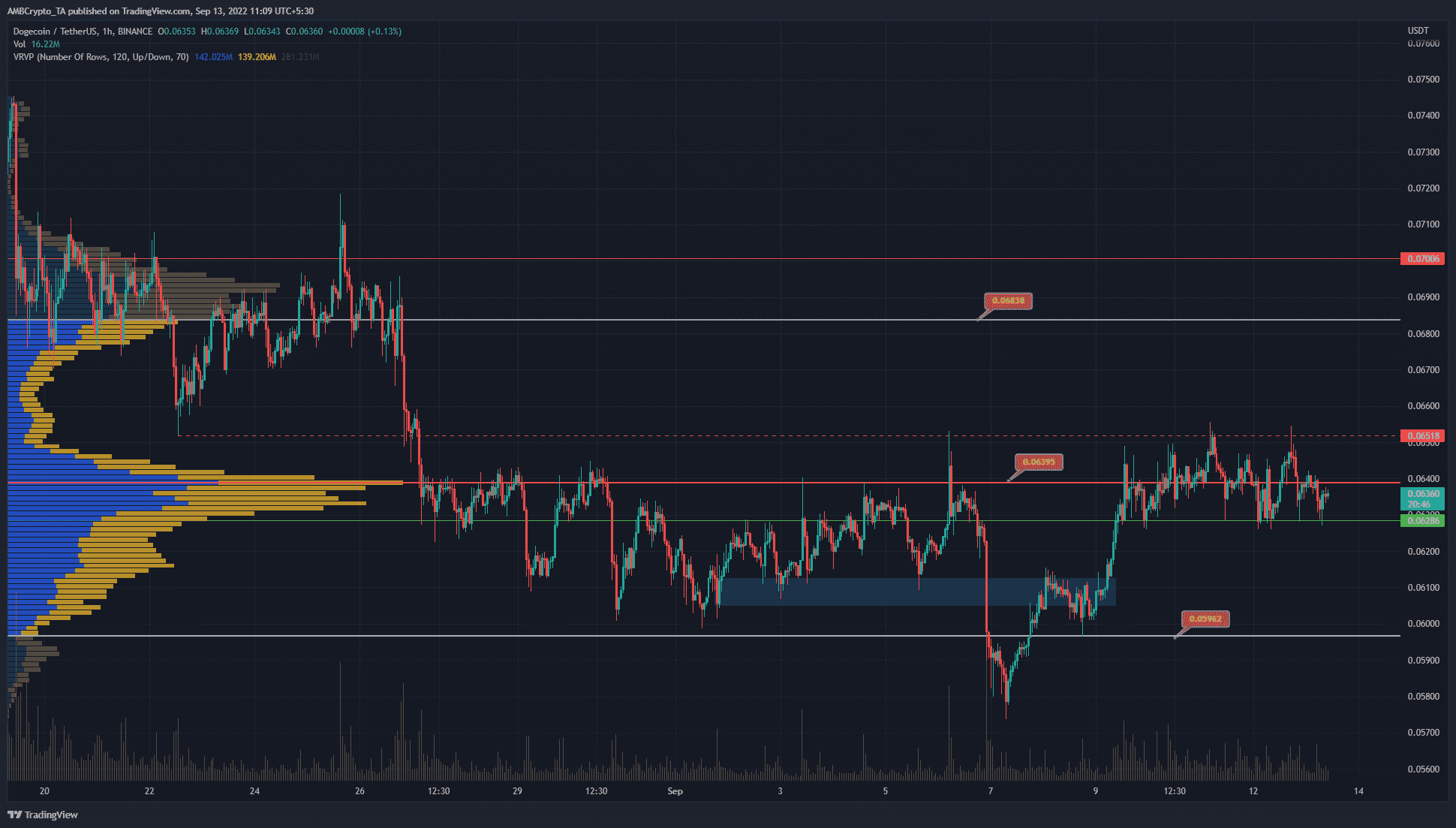The height and width of the screenshot is (828, 1456).
Task: Click the 0.06700 price scale tick
Action: [x=1423, y=370]
